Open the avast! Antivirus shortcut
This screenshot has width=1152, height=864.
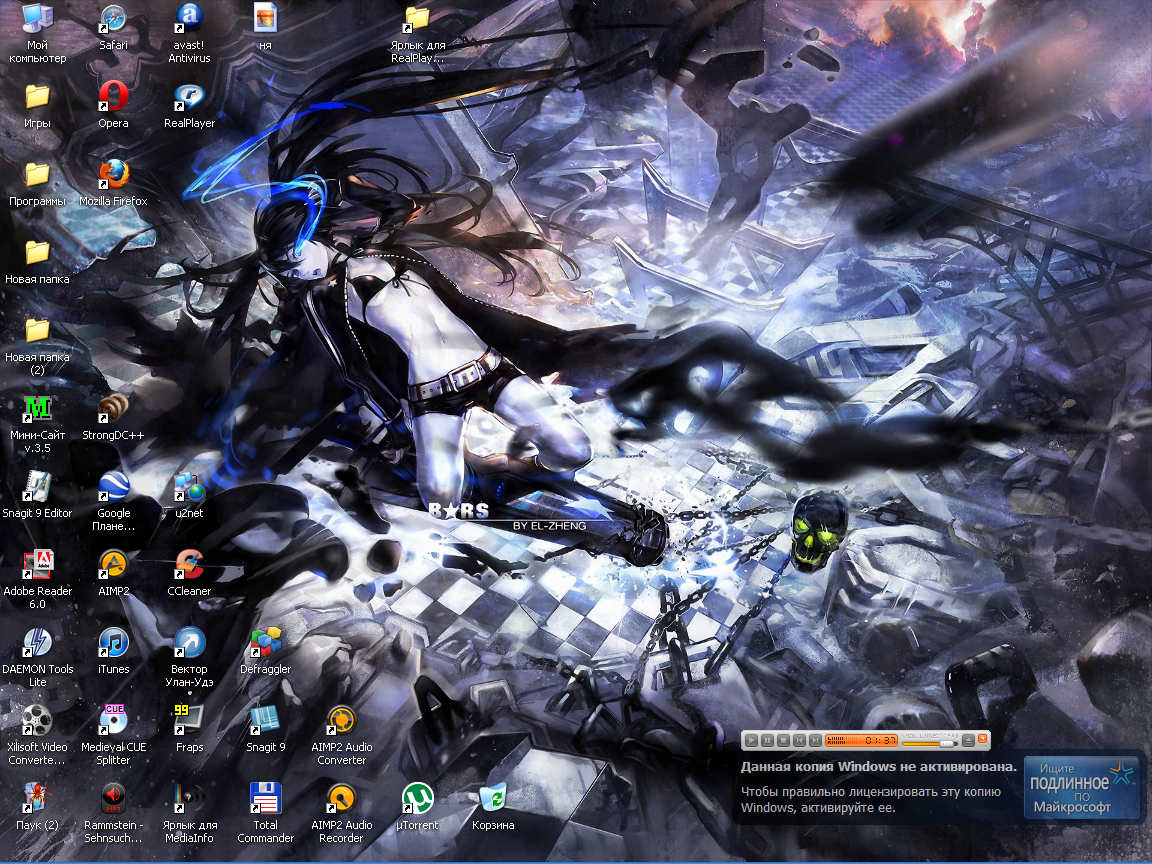(189, 33)
